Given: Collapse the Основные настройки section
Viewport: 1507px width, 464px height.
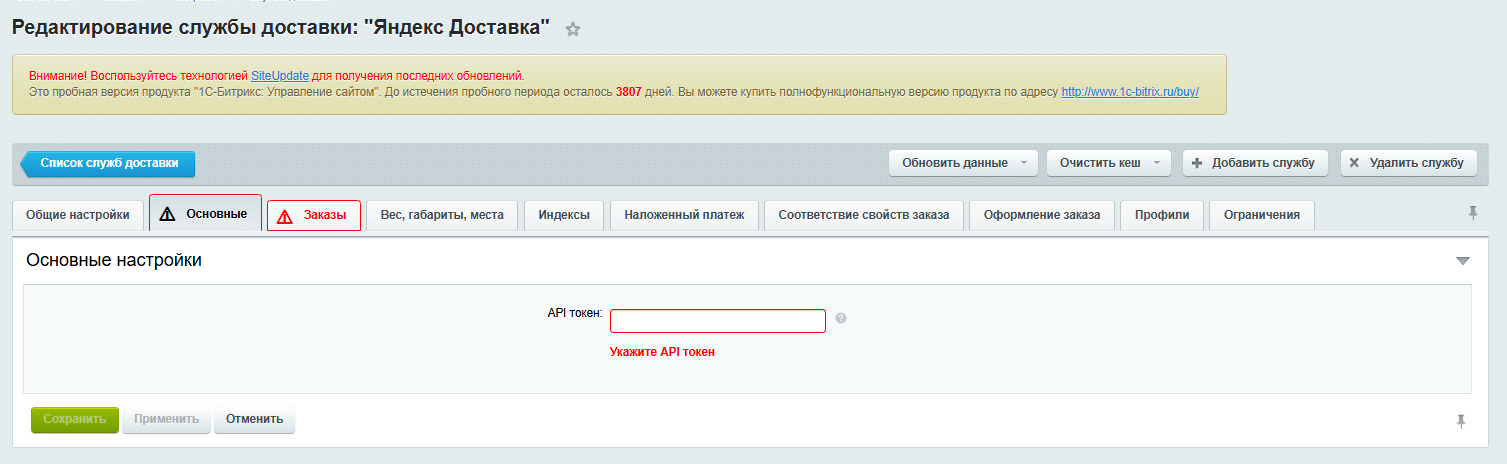Looking at the screenshot, I should tap(1463, 261).
